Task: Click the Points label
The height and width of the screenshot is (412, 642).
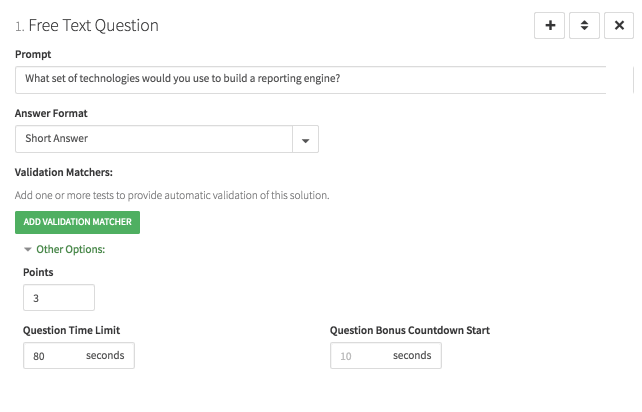Action: [x=39, y=272]
